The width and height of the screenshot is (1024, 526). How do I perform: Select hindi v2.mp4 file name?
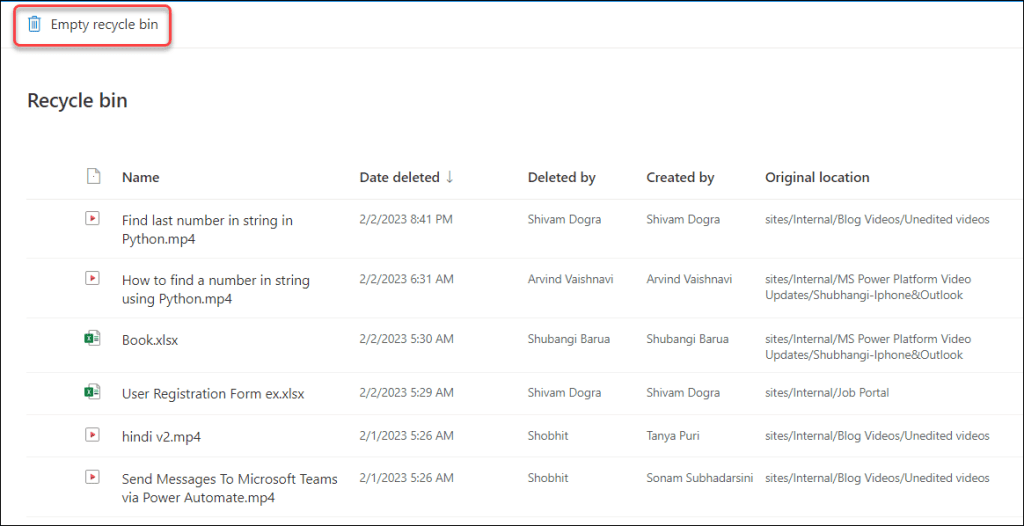[161, 436]
